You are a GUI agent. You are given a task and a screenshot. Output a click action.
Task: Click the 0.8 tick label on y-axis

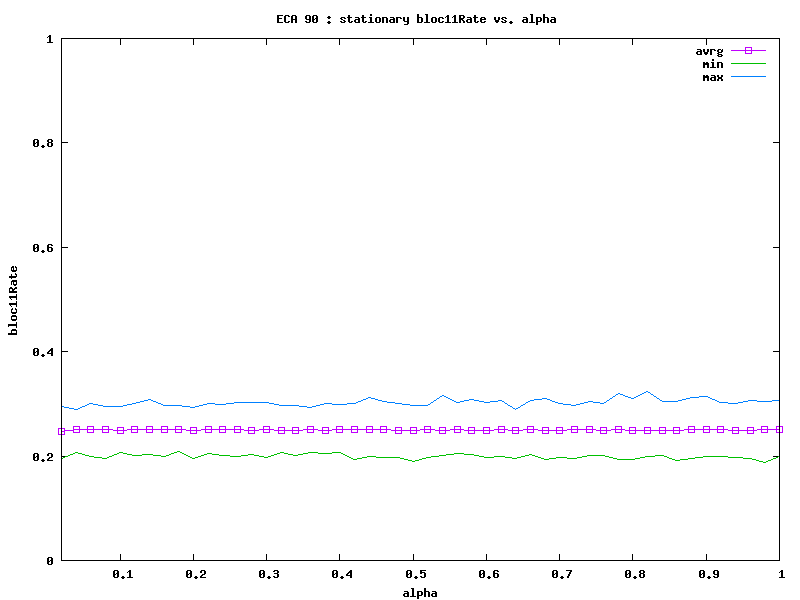click(42, 143)
